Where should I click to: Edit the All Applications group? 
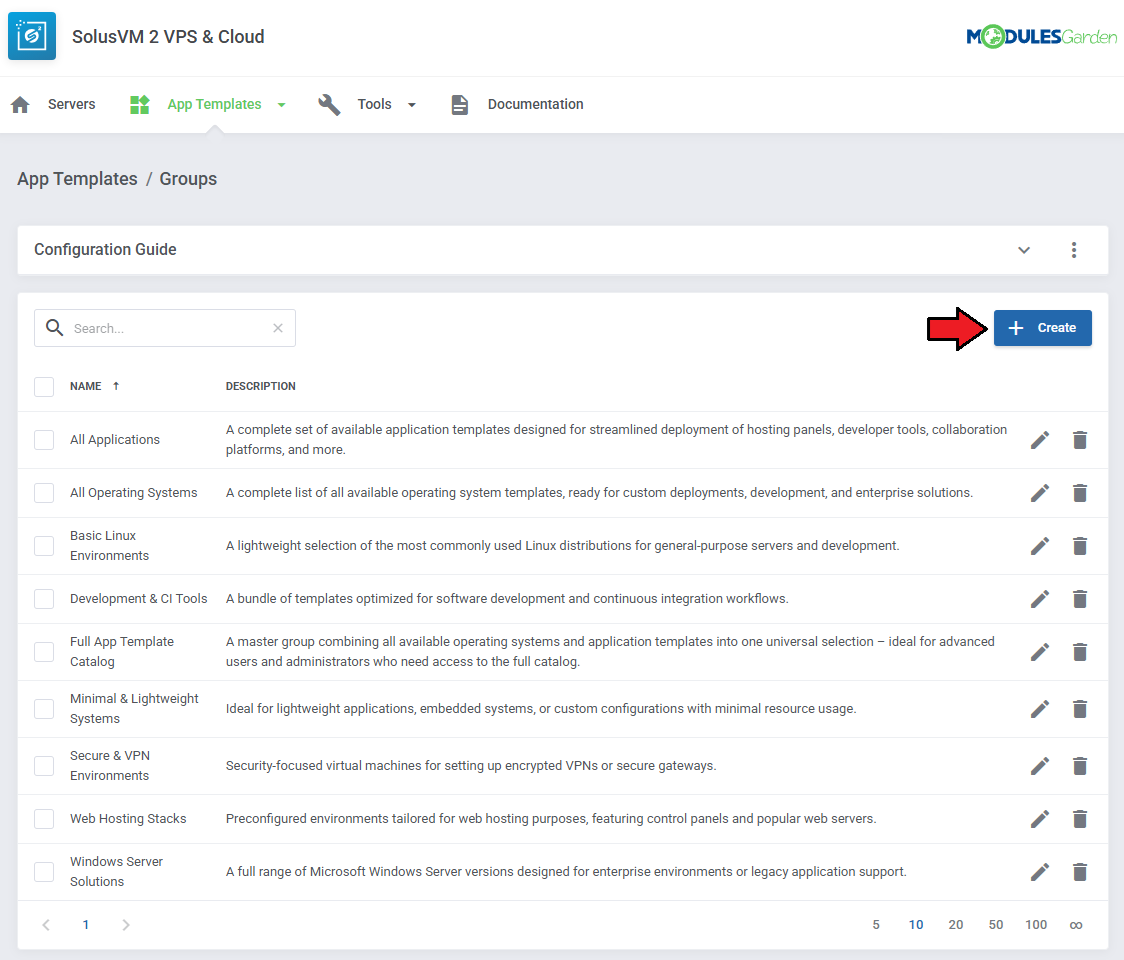[x=1039, y=439]
